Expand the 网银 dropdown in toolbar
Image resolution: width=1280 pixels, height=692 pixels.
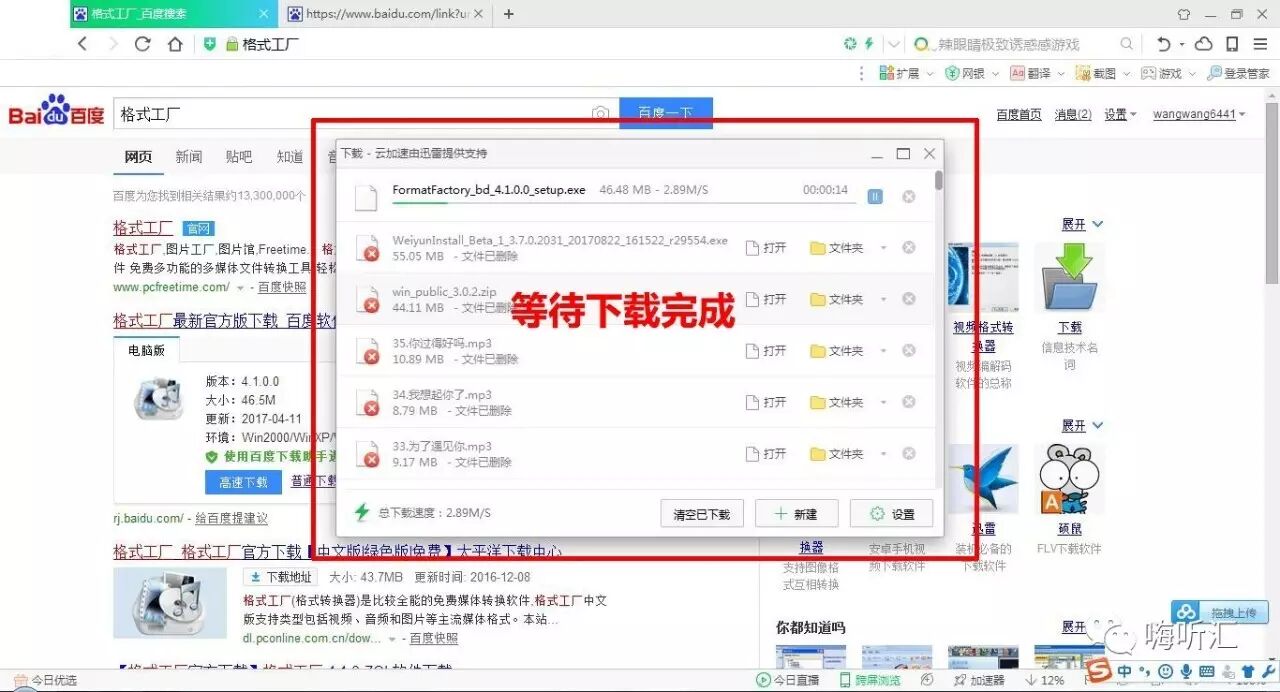click(996, 73)
